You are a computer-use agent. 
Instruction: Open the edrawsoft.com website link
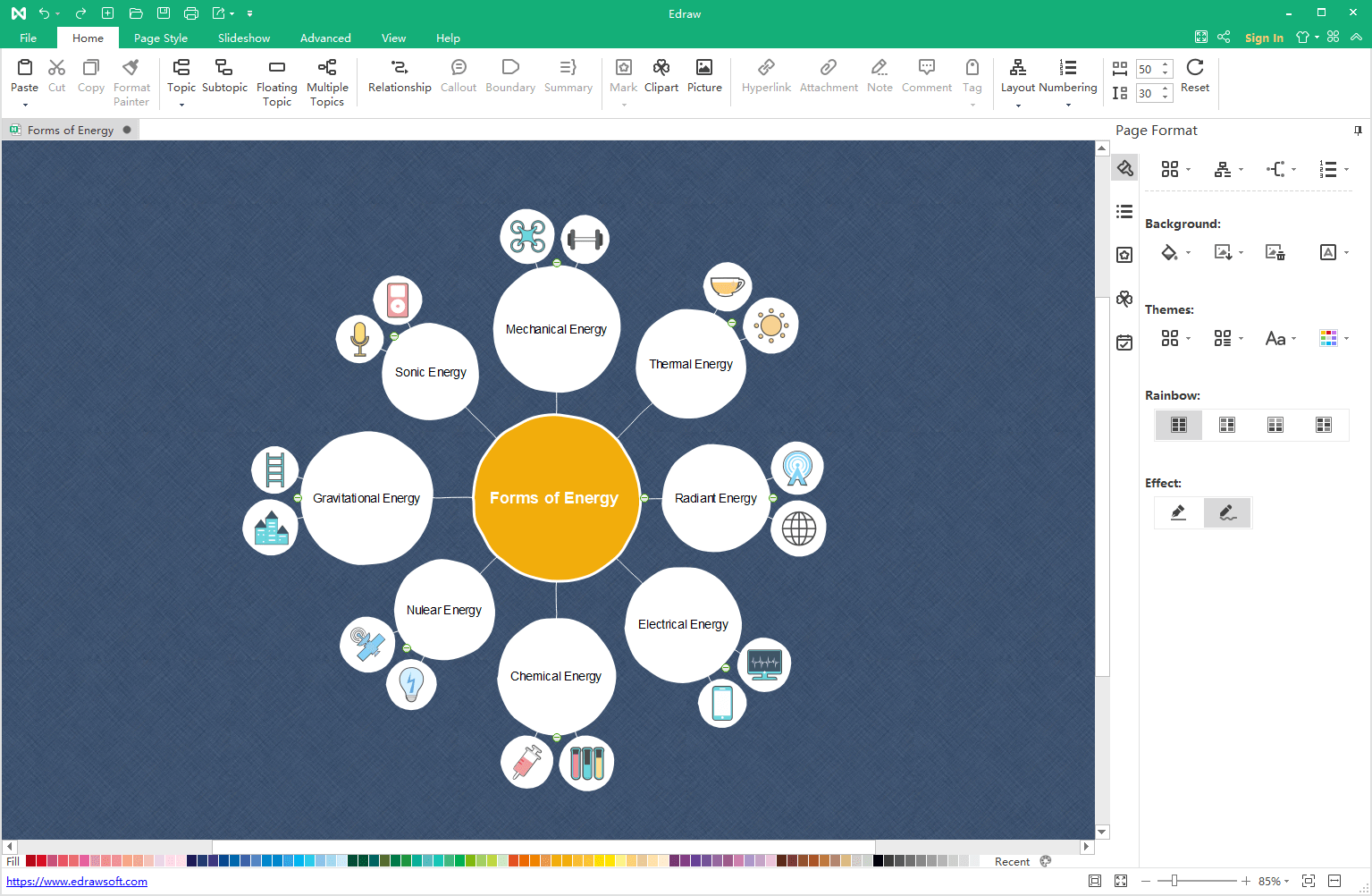click(77, 882)
